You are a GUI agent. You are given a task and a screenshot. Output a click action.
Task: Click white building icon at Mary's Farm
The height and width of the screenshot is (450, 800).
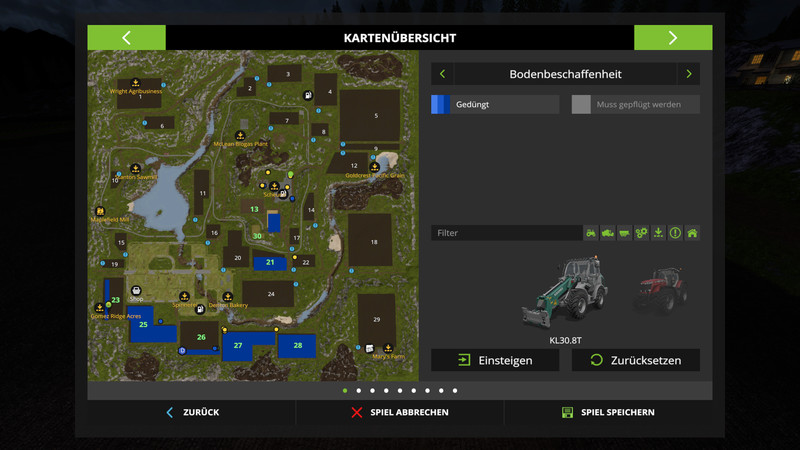pos(369,348)
